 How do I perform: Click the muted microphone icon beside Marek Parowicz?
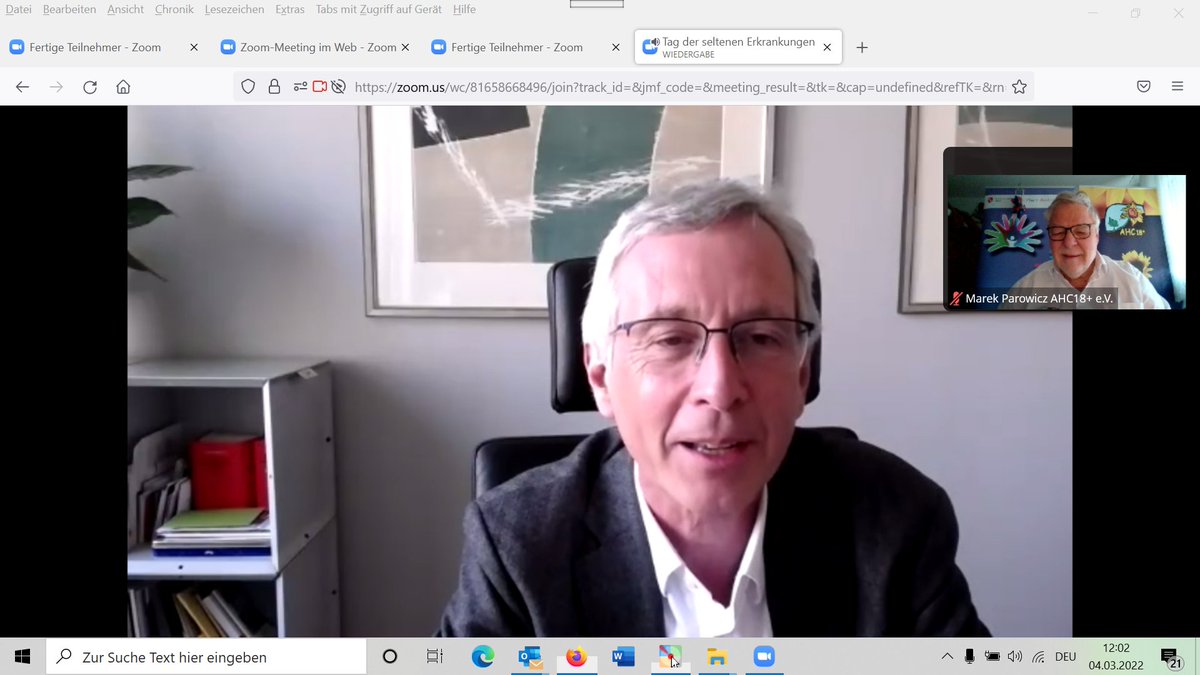(956, 299)
